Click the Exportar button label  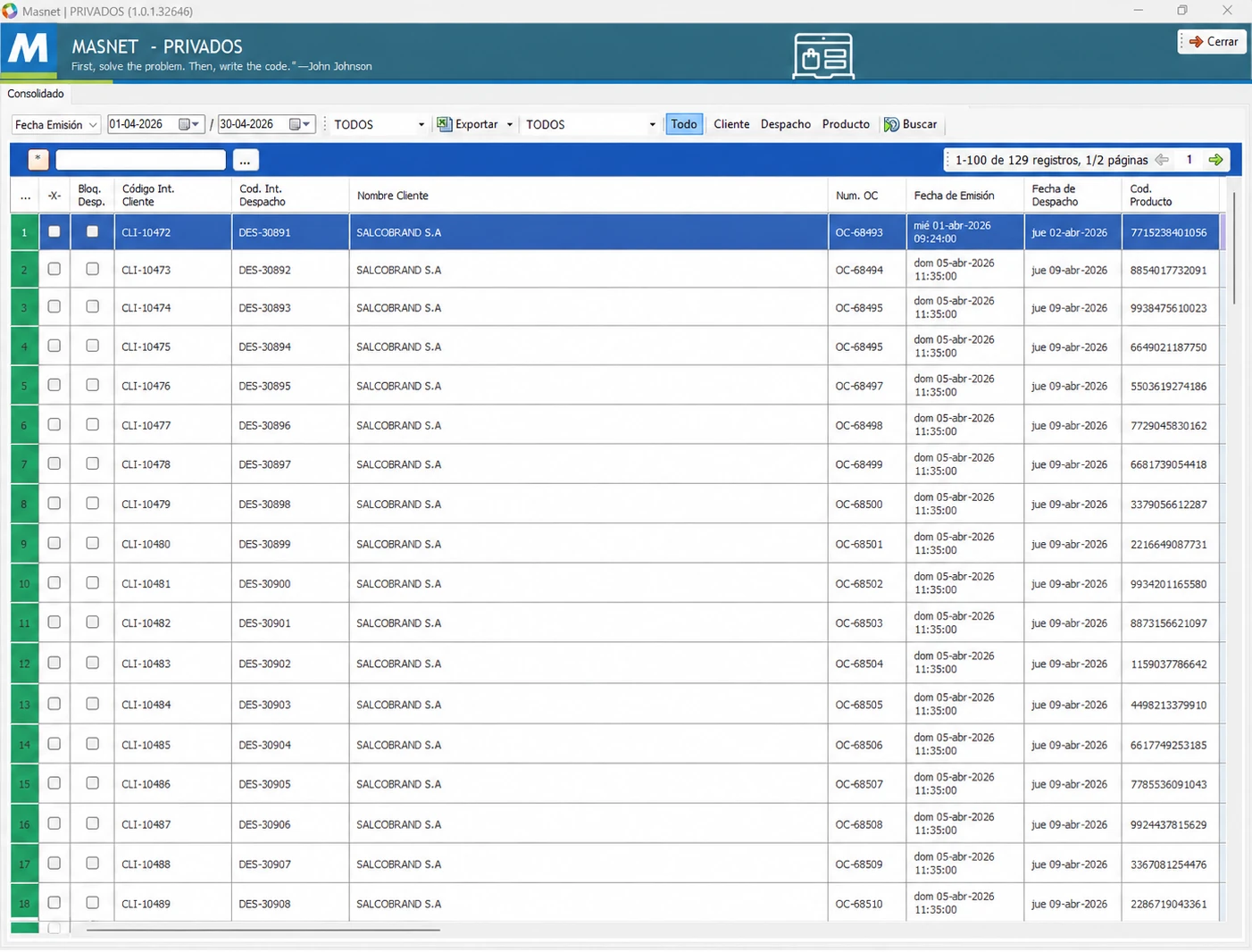pos(477,124)
